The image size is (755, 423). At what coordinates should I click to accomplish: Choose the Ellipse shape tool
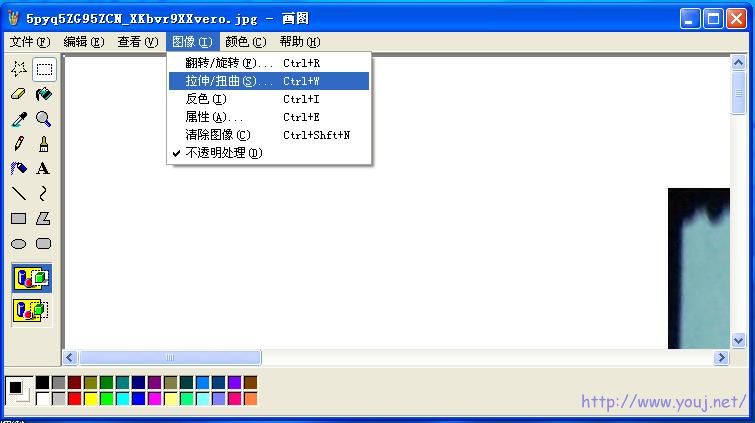pyautogui.click(x=19, y=244)
